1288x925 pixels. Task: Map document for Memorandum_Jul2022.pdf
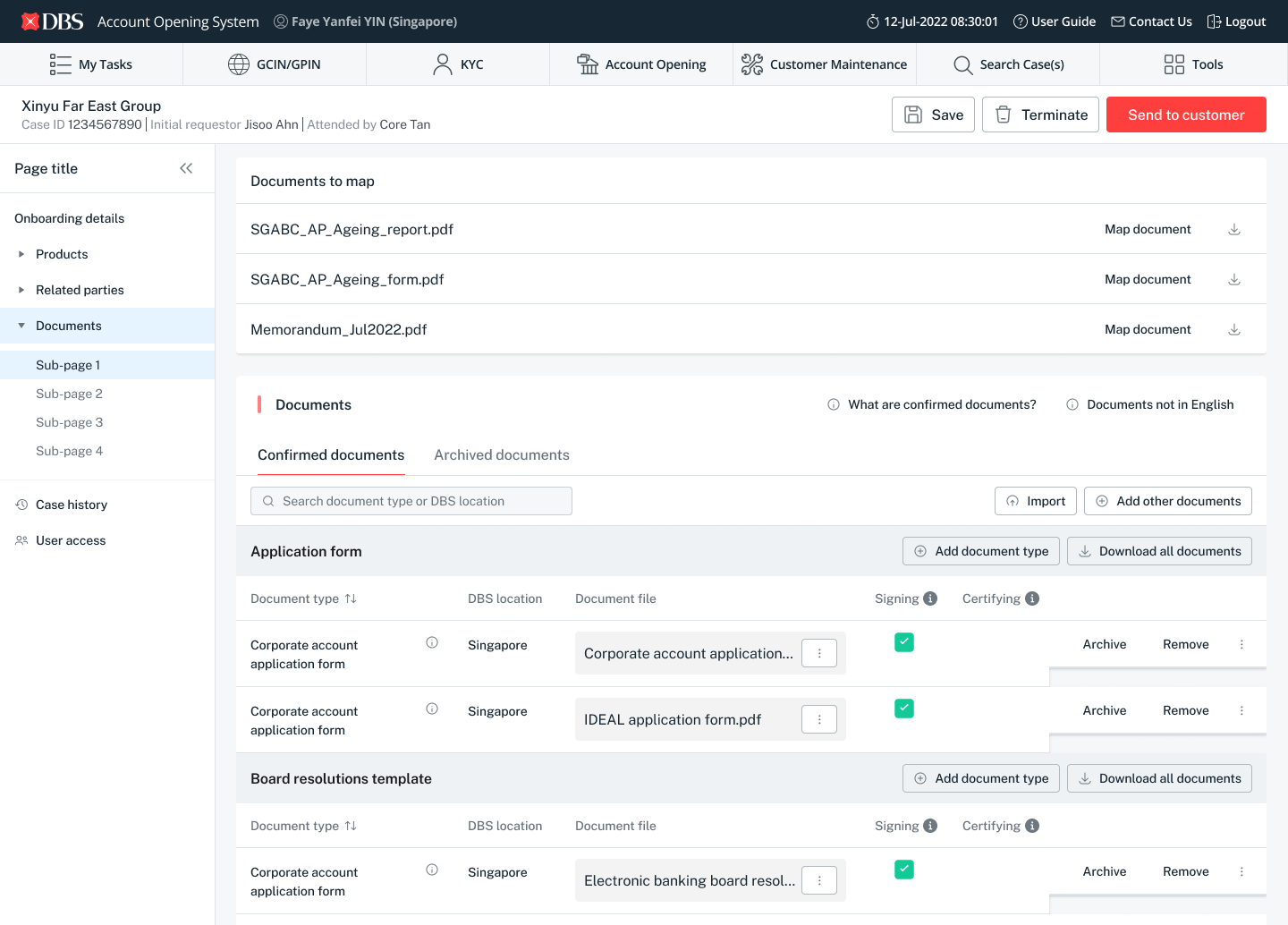click(1148, 329)
